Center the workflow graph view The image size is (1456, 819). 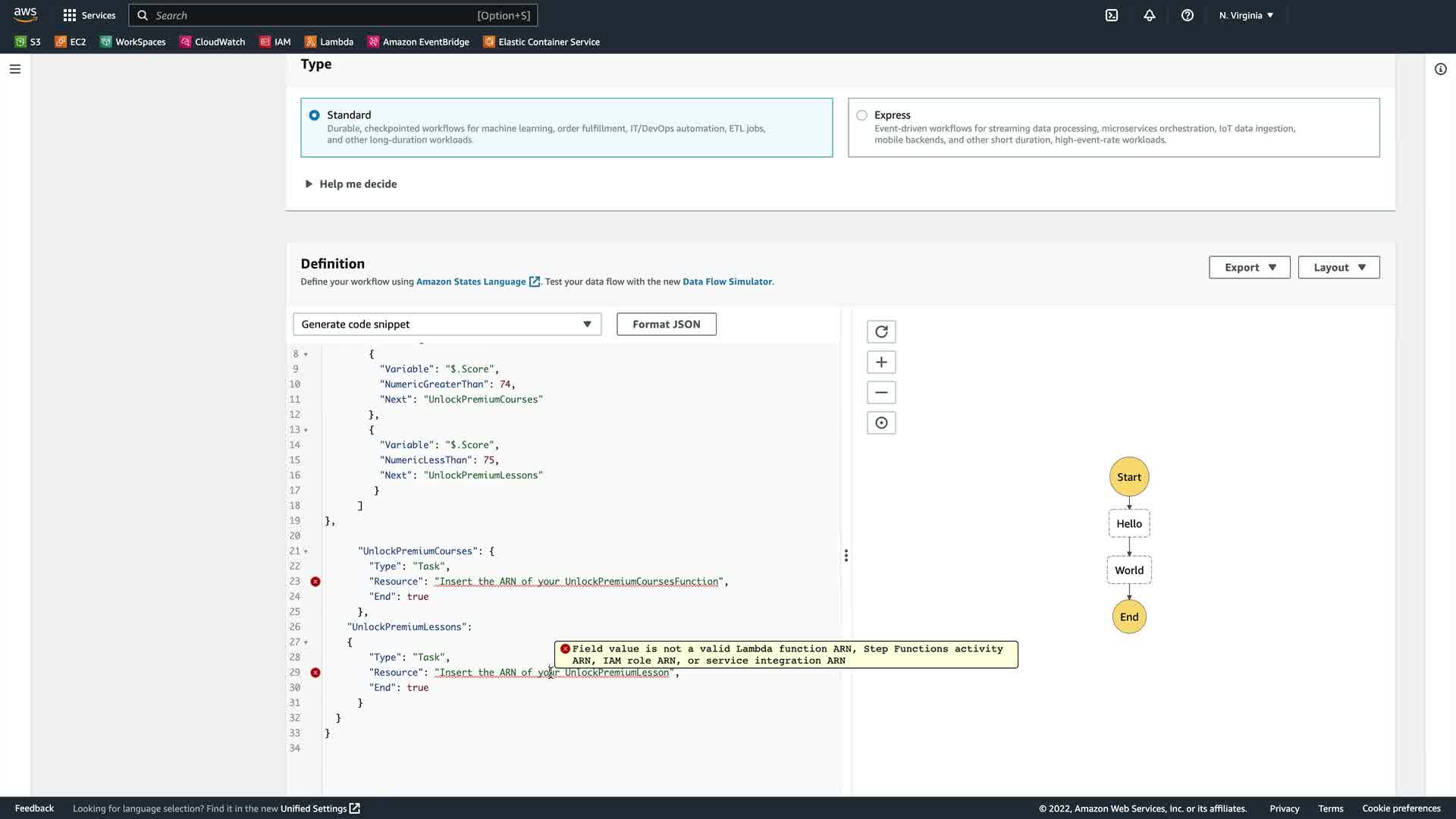click(881, 422)
